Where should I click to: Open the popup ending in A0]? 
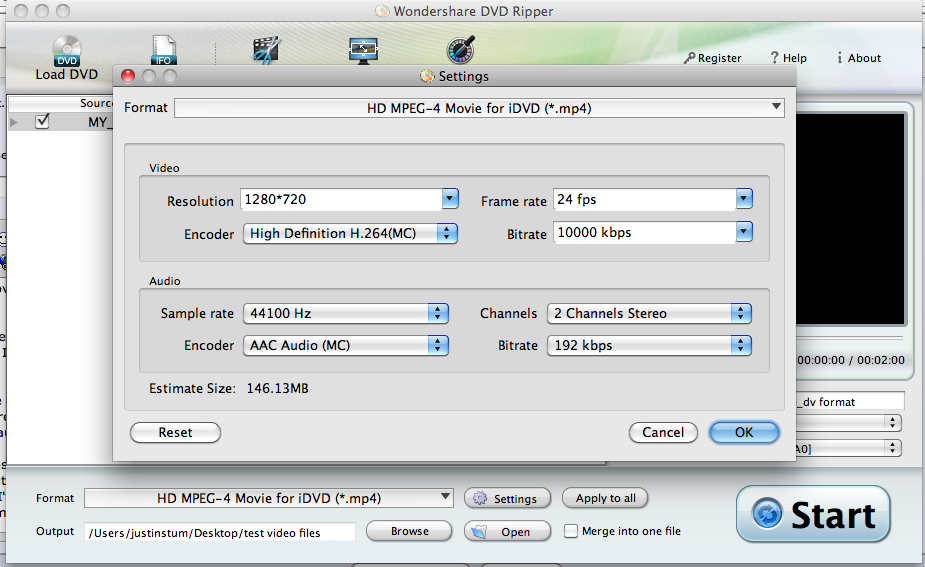(x=849, y=448)
